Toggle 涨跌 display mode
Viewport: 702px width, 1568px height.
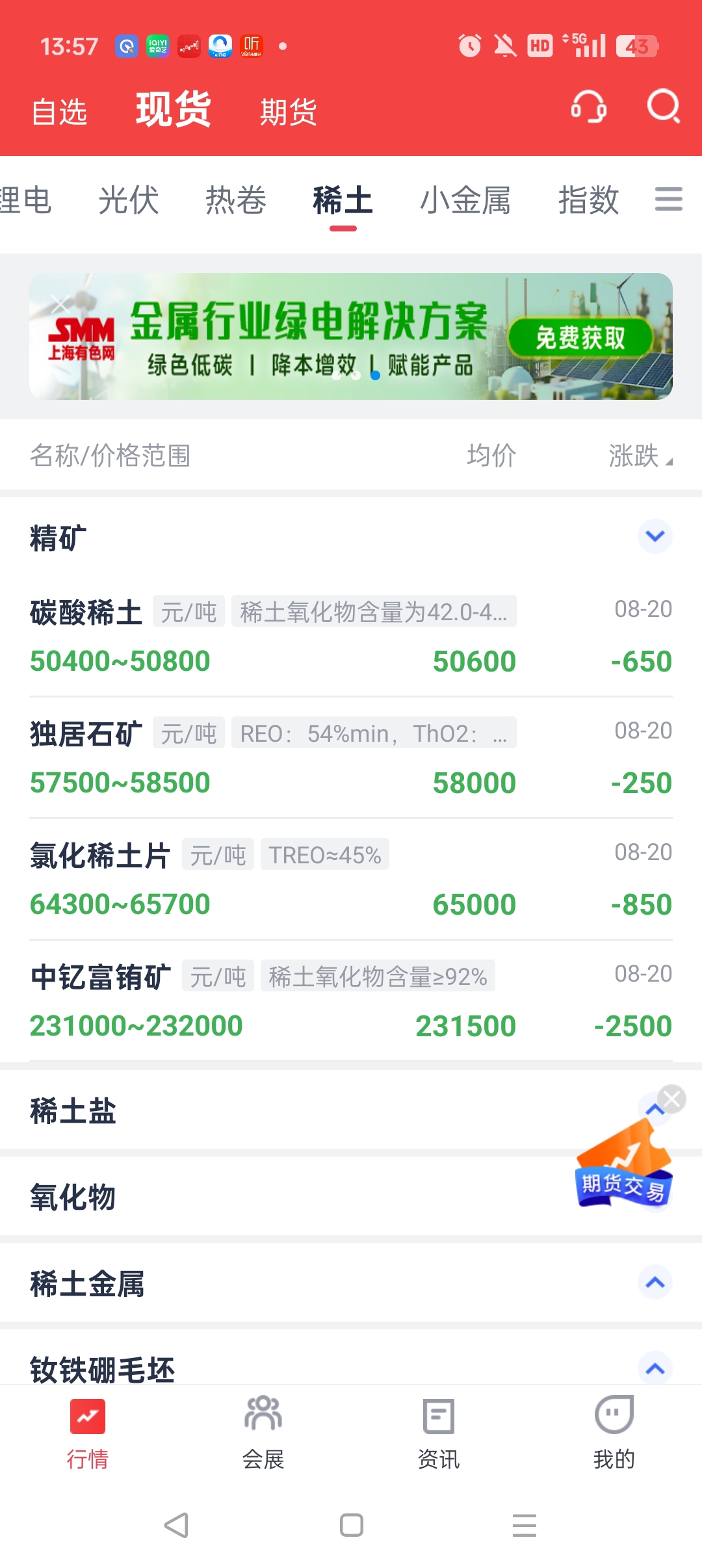click(x=640, y=456)
